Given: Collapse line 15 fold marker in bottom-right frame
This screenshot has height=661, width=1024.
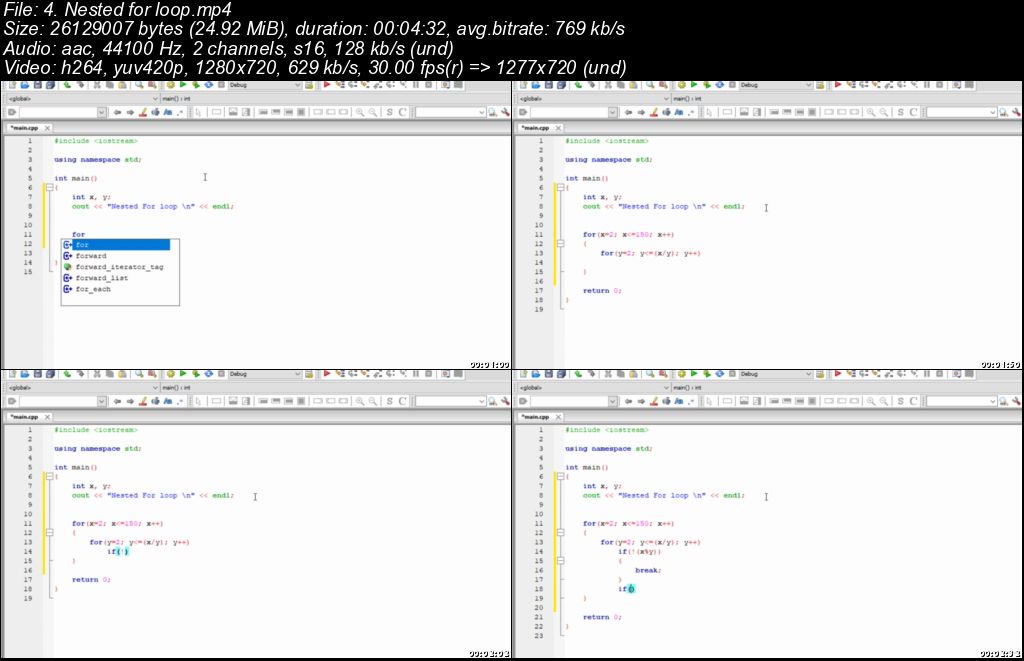Looking at the screenshot, I should [x=560, y=560].
